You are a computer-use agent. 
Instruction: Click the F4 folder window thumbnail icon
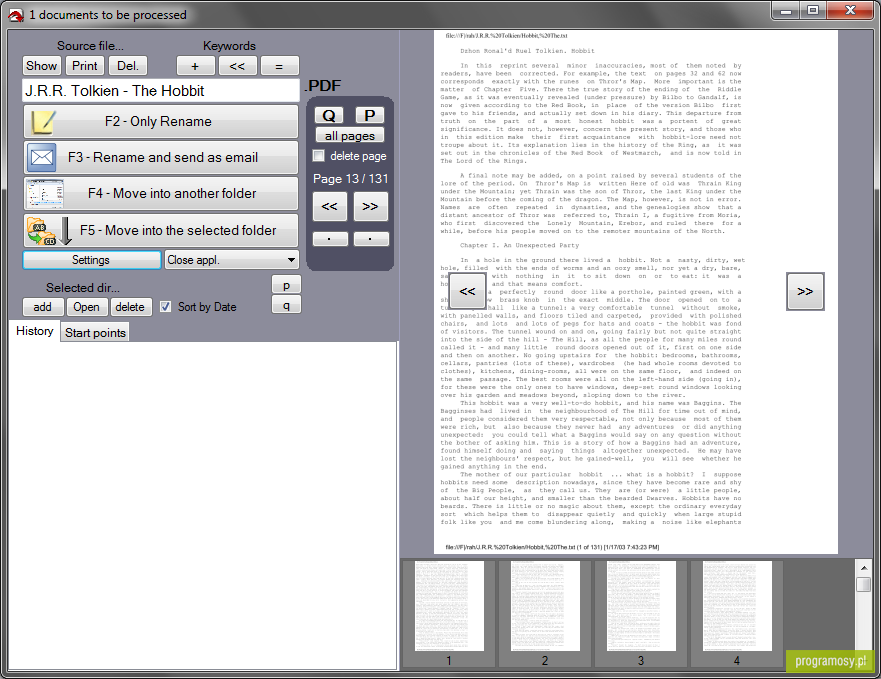click(x=44, y=194)
